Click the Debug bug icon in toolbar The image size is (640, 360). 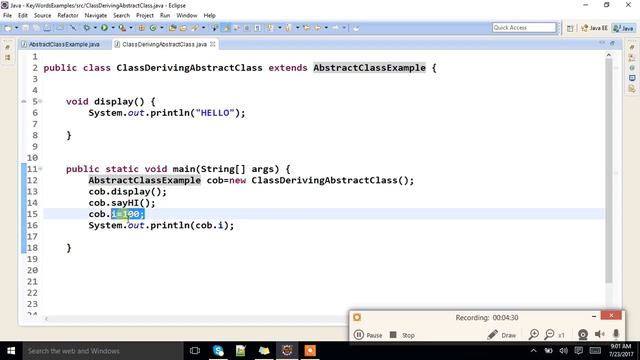tap(87, 28)
